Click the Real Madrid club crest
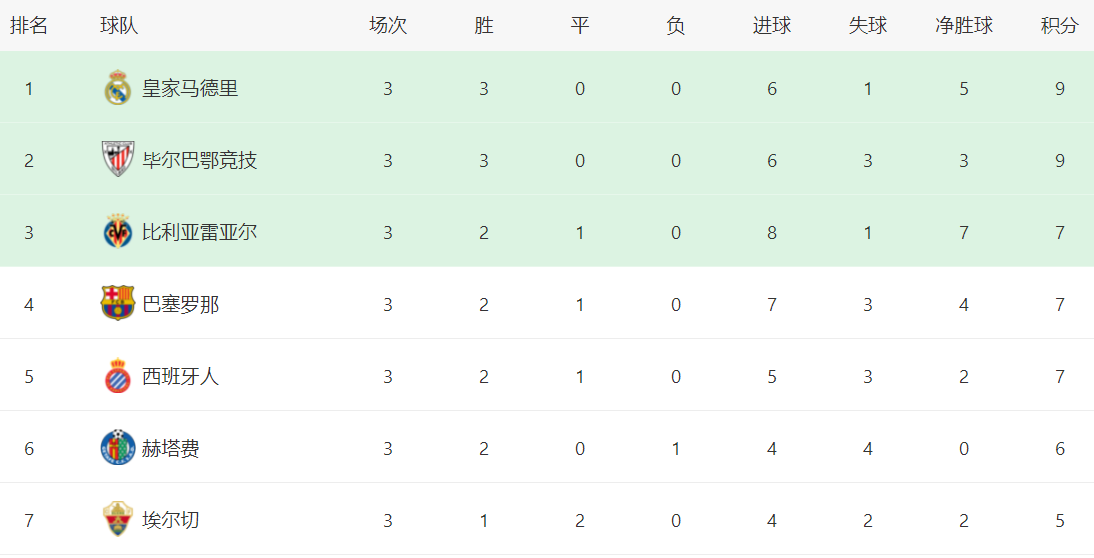1094x558 pixels. click(118, 88)
